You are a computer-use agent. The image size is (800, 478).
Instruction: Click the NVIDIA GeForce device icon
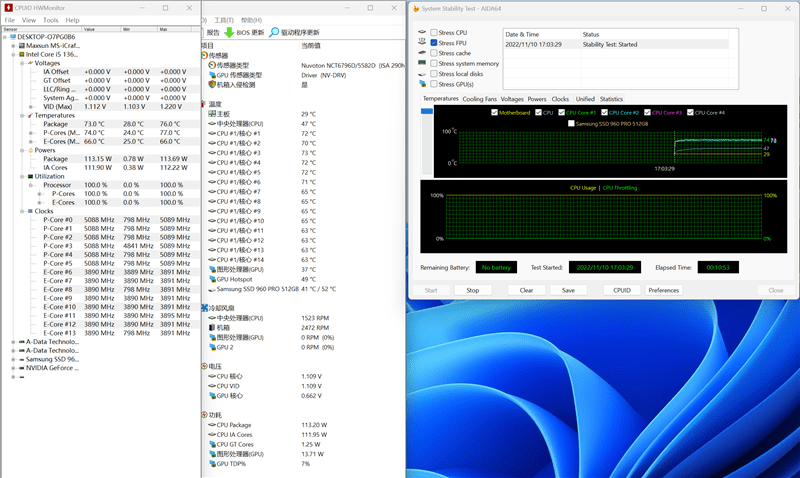22,368
